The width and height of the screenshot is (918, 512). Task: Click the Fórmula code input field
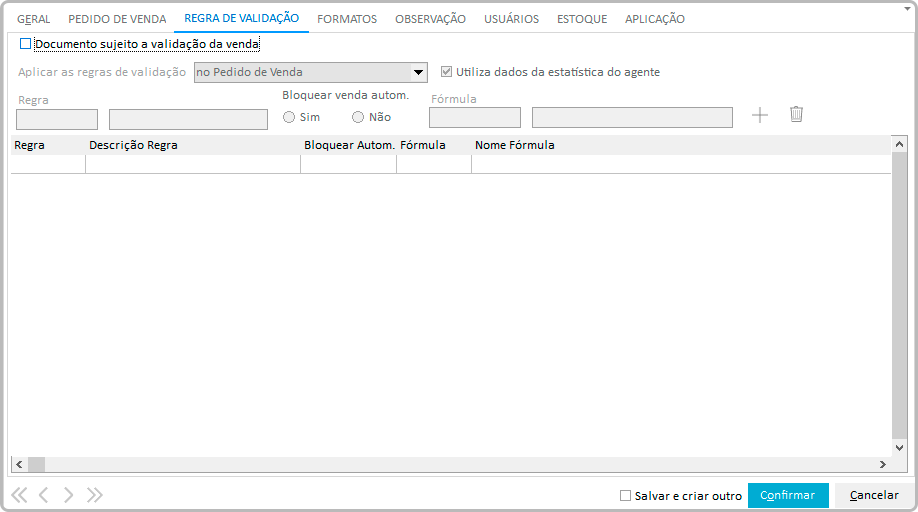(475, 118)
